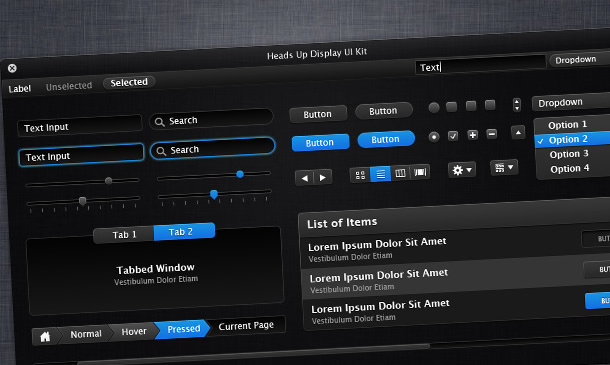This screenshot has height=365, width=610.
Task: Select the list view icon
Action: (380, 174)
